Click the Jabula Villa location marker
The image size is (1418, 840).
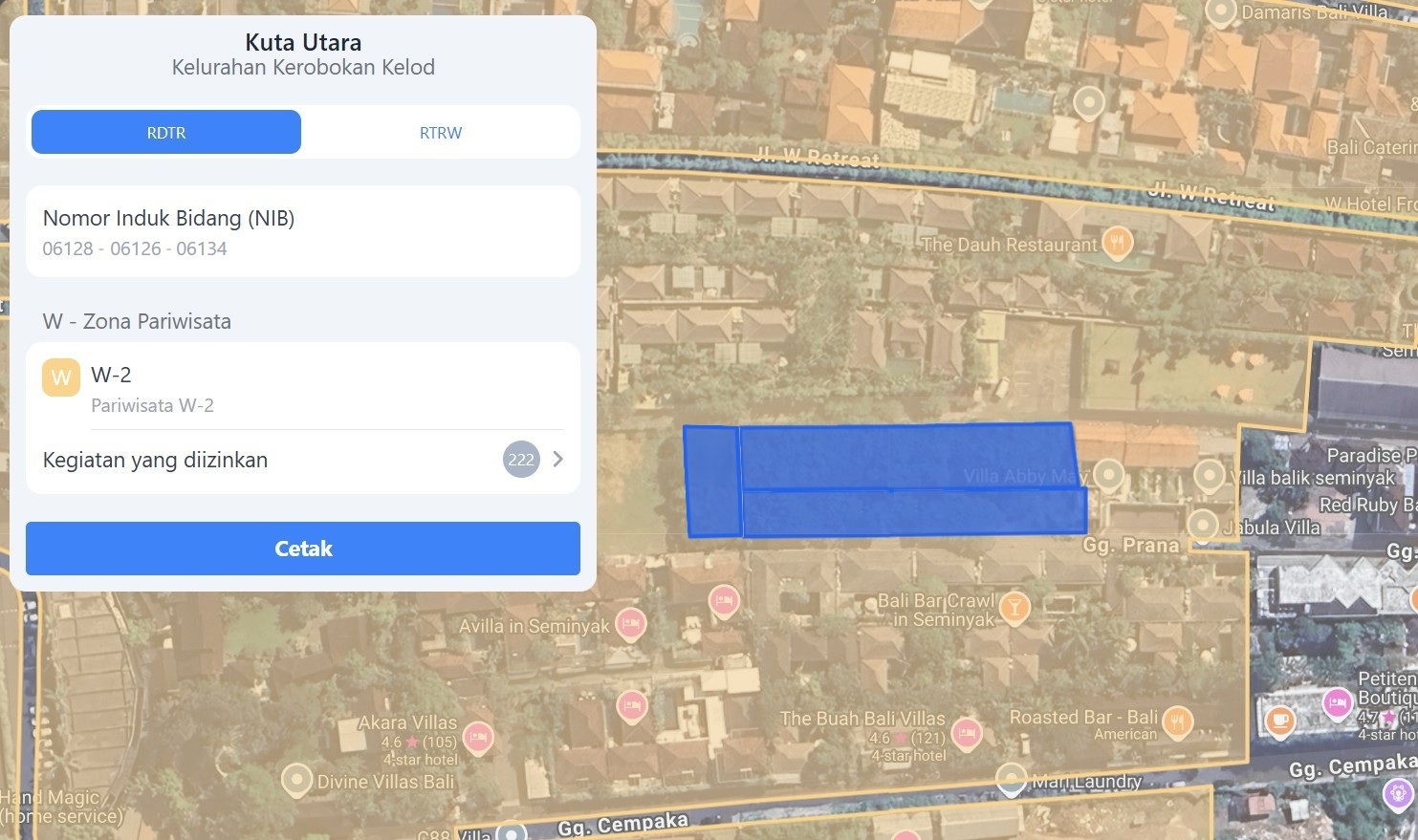1203,524
